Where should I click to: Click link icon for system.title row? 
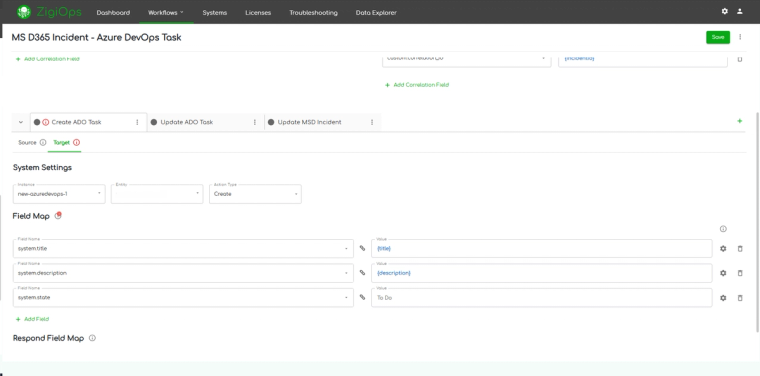pyautogui.click(x=362, y=248)
